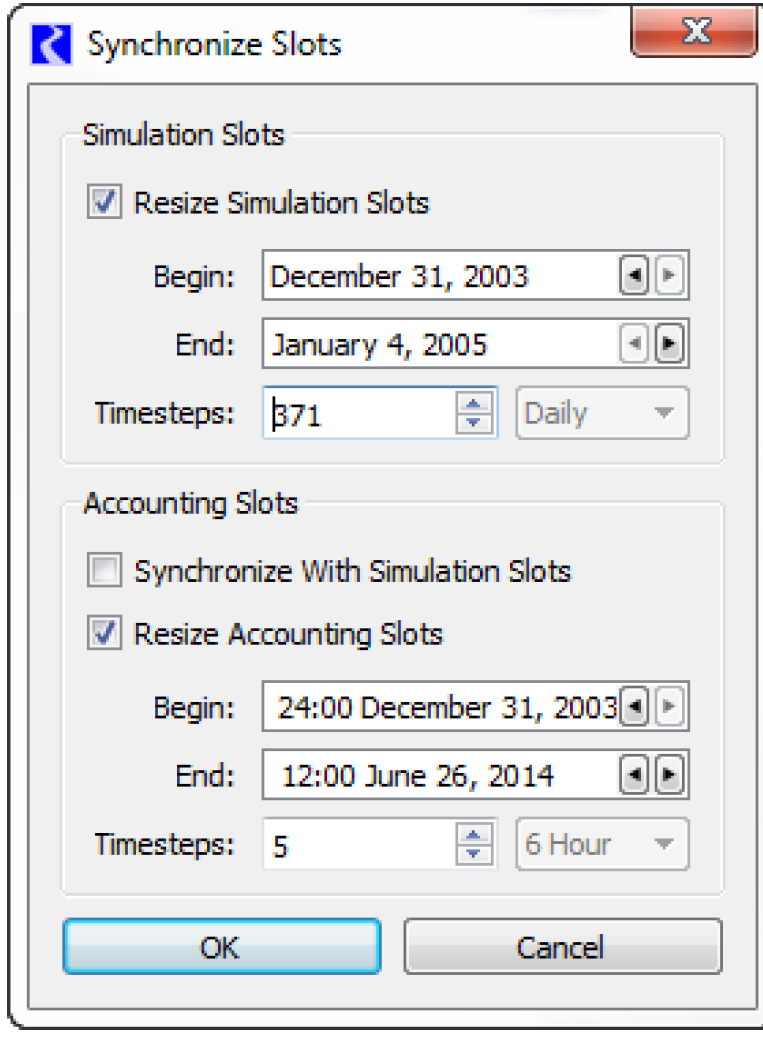
Task: Uncheck Resize Simulation Slots checkbox
Action: click(105, 204)
